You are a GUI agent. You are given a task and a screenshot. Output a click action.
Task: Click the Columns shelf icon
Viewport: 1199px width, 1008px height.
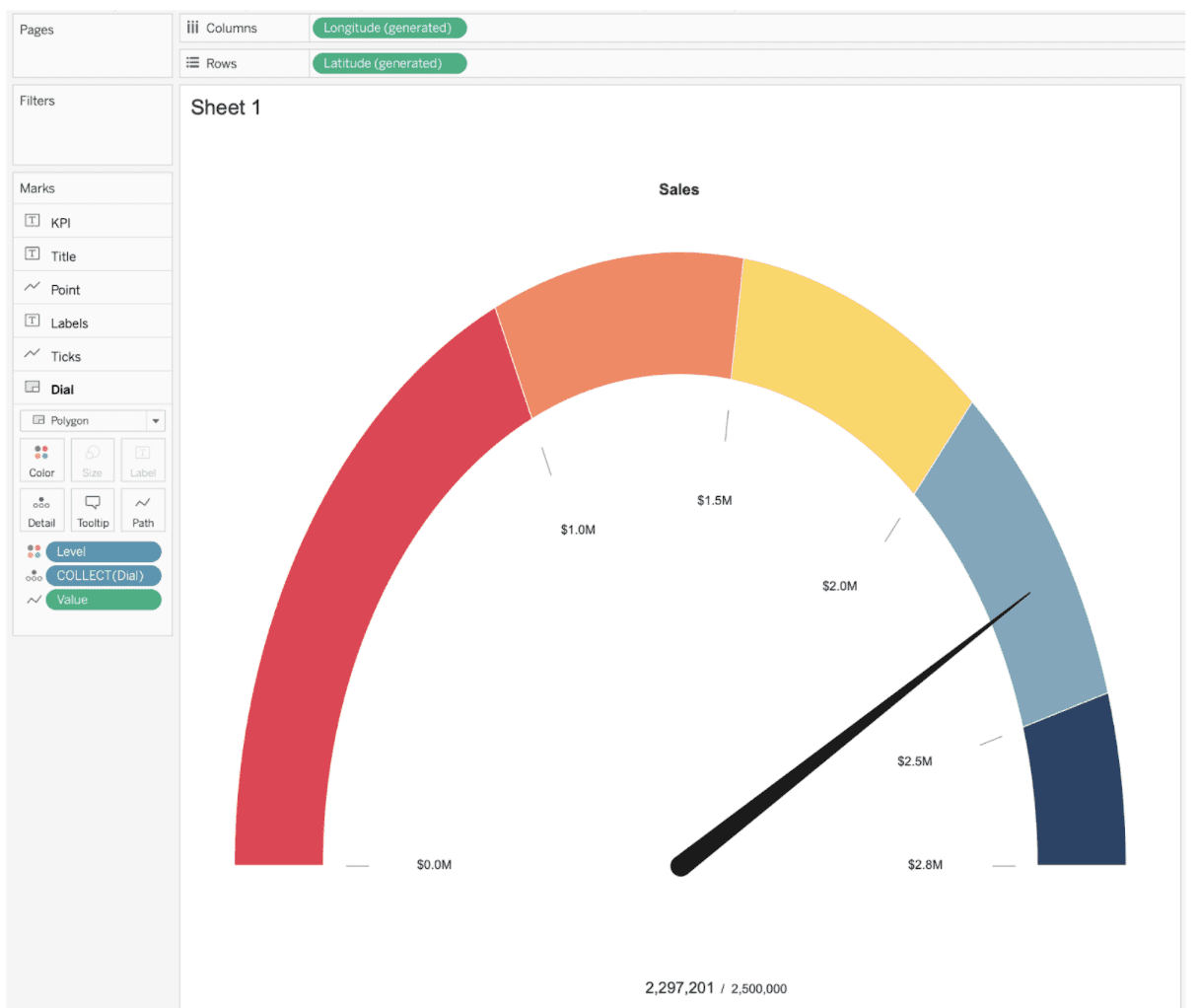coord(193,28)
